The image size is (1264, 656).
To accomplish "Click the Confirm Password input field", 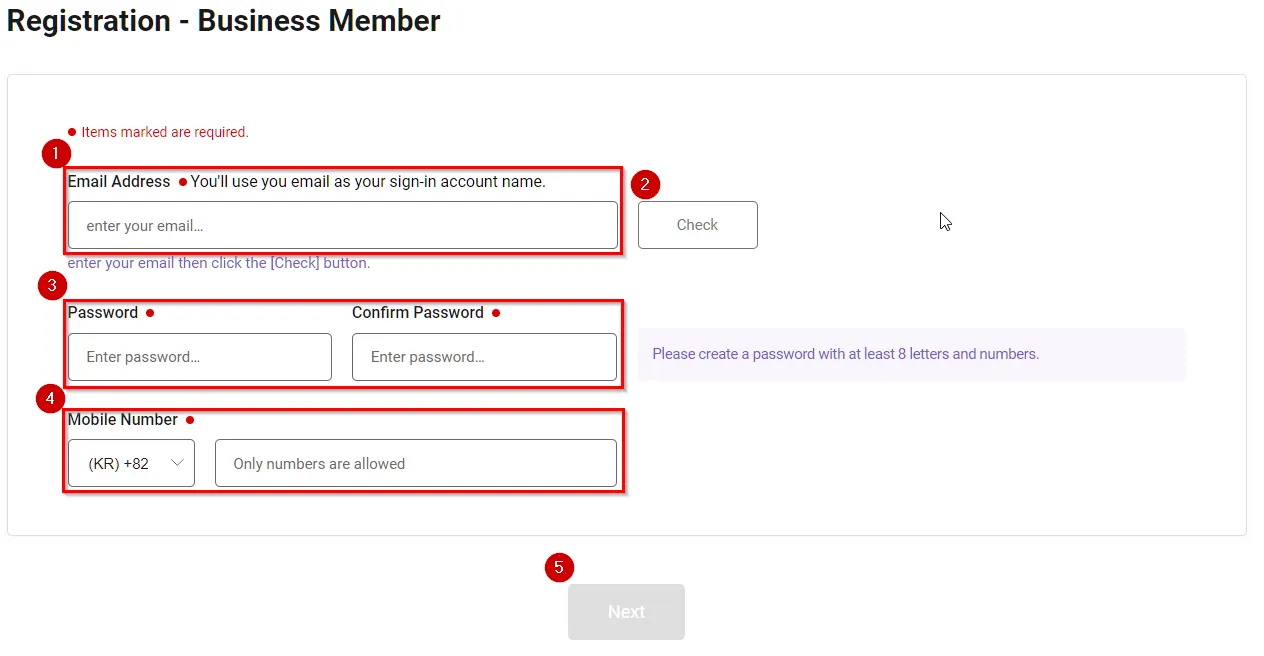I will coord(484,357).
